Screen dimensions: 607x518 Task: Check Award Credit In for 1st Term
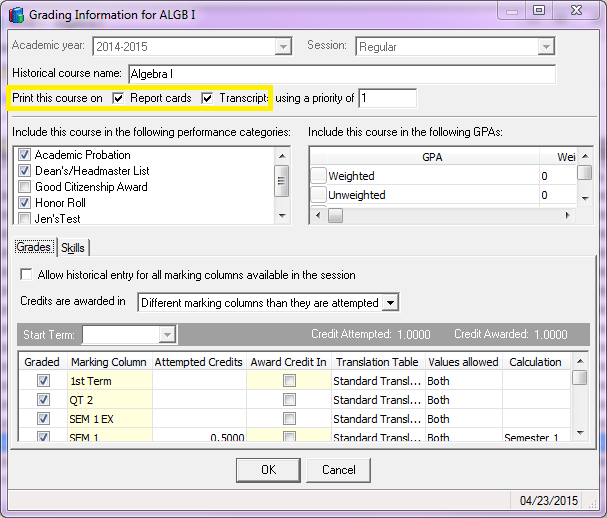click(289, 381)
